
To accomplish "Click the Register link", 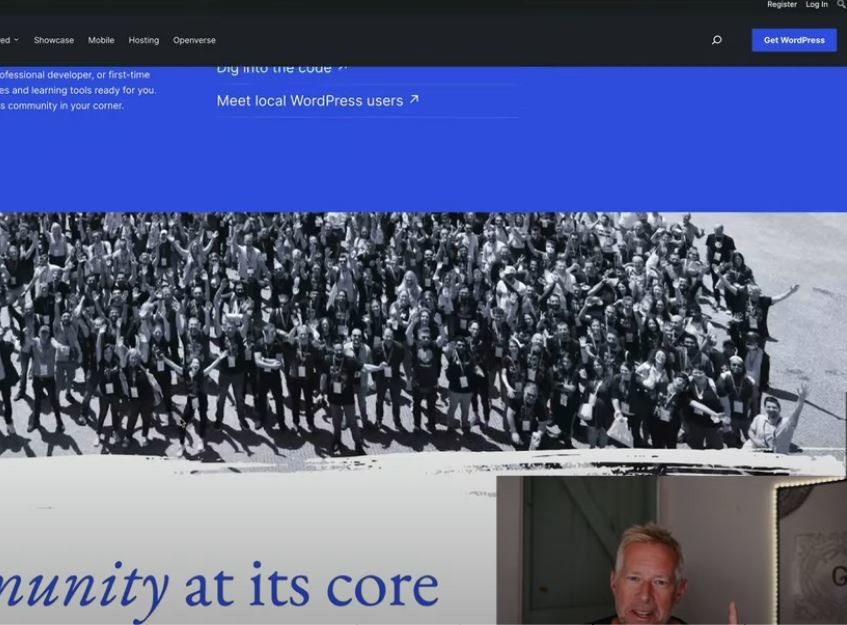I will [782, 5].
